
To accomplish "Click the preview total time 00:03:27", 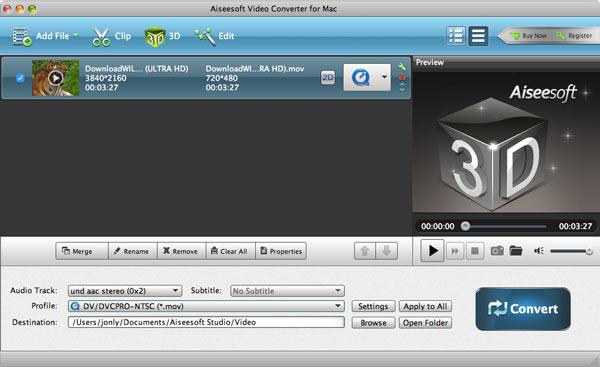I will [575, 226].
